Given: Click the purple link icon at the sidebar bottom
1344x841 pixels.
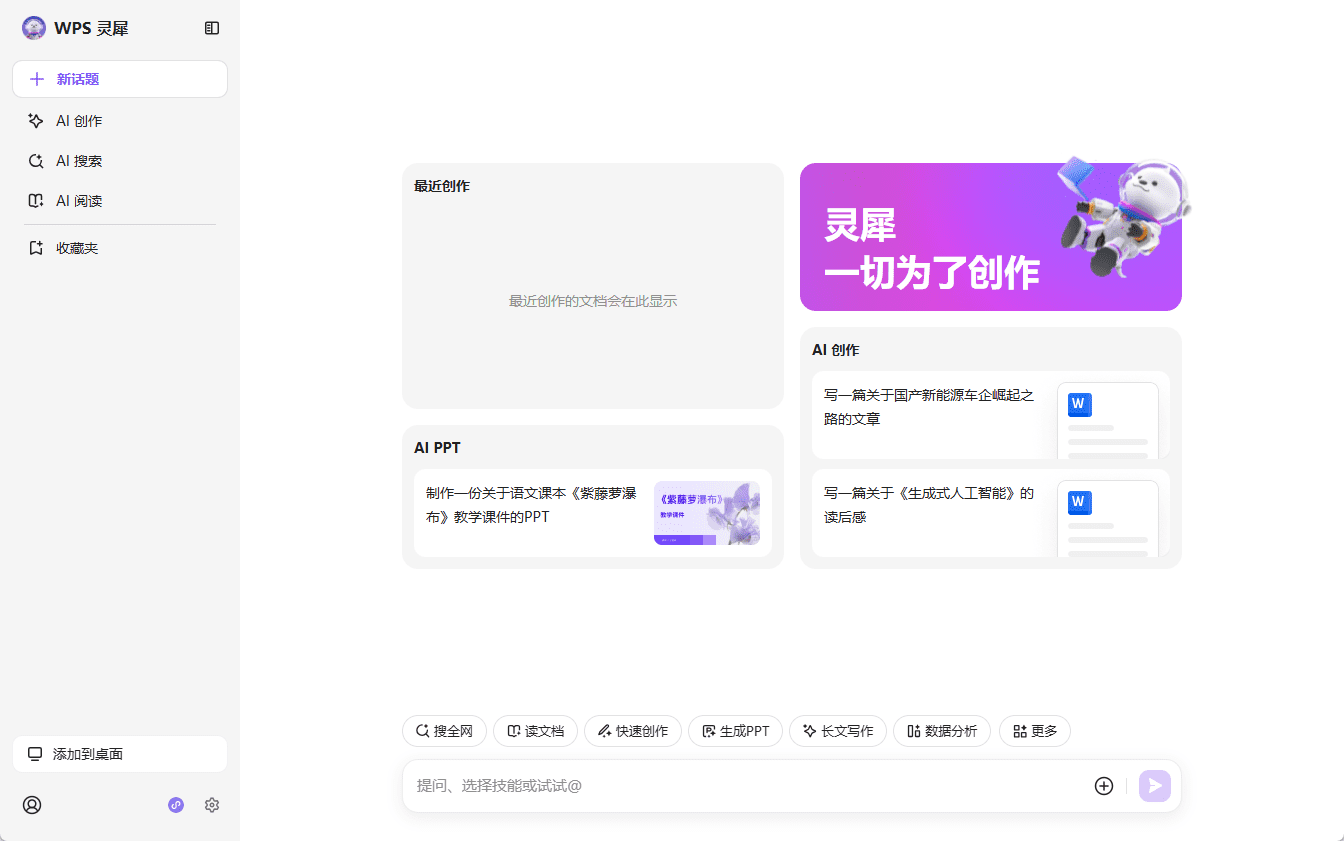Looking at the screenshot, I should click(x=176, y=805).
